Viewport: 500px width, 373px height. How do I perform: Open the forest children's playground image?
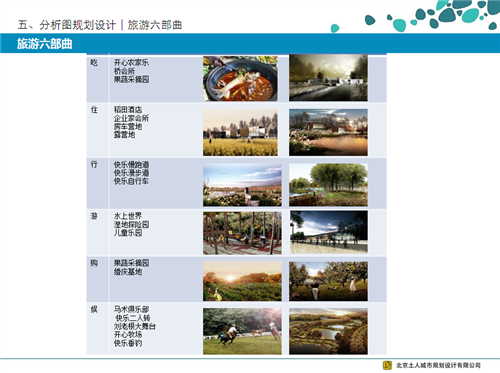pos(242,233)
